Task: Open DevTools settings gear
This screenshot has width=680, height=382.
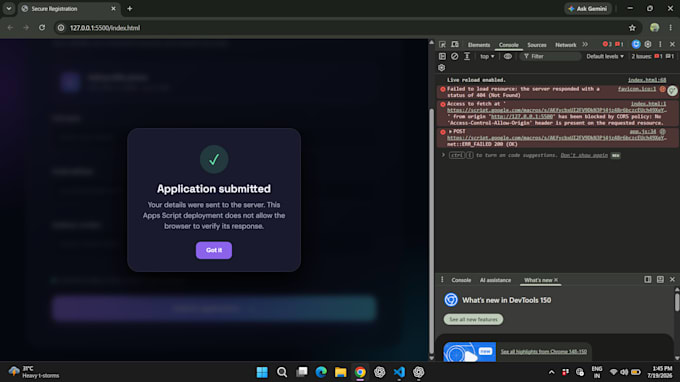Action: coord(648,44)
